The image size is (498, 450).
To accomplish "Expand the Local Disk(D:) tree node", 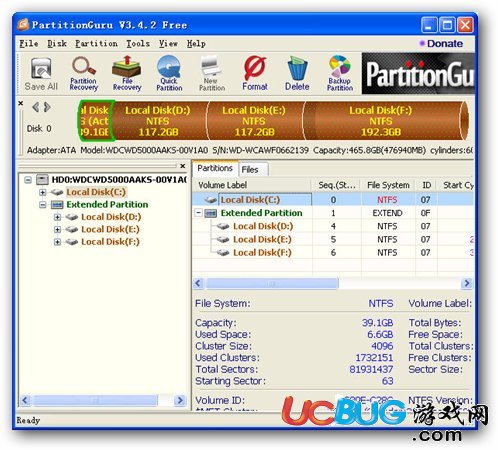I will [57, 217].
